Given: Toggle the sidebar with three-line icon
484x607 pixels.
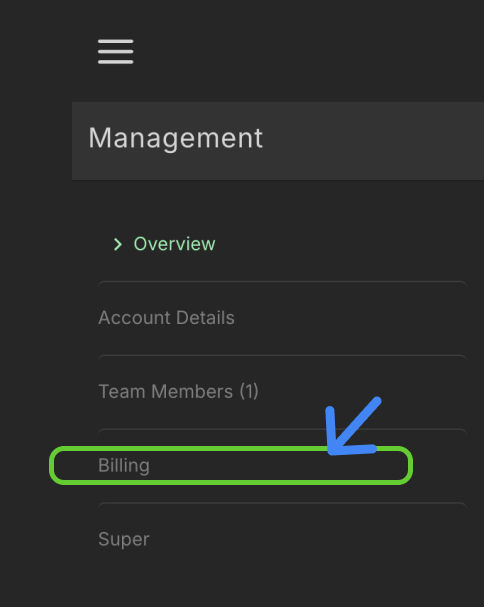Looking at the screenshot, I should 115,51.
